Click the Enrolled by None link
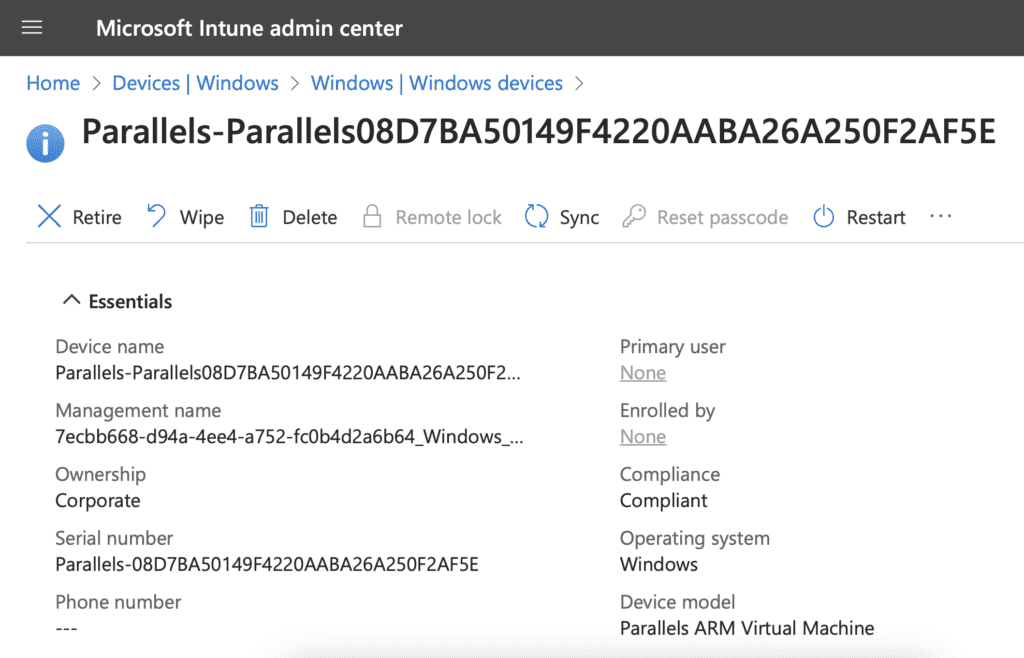The width and height of the screenshot is (1024, 658). [x=643, y=437]
